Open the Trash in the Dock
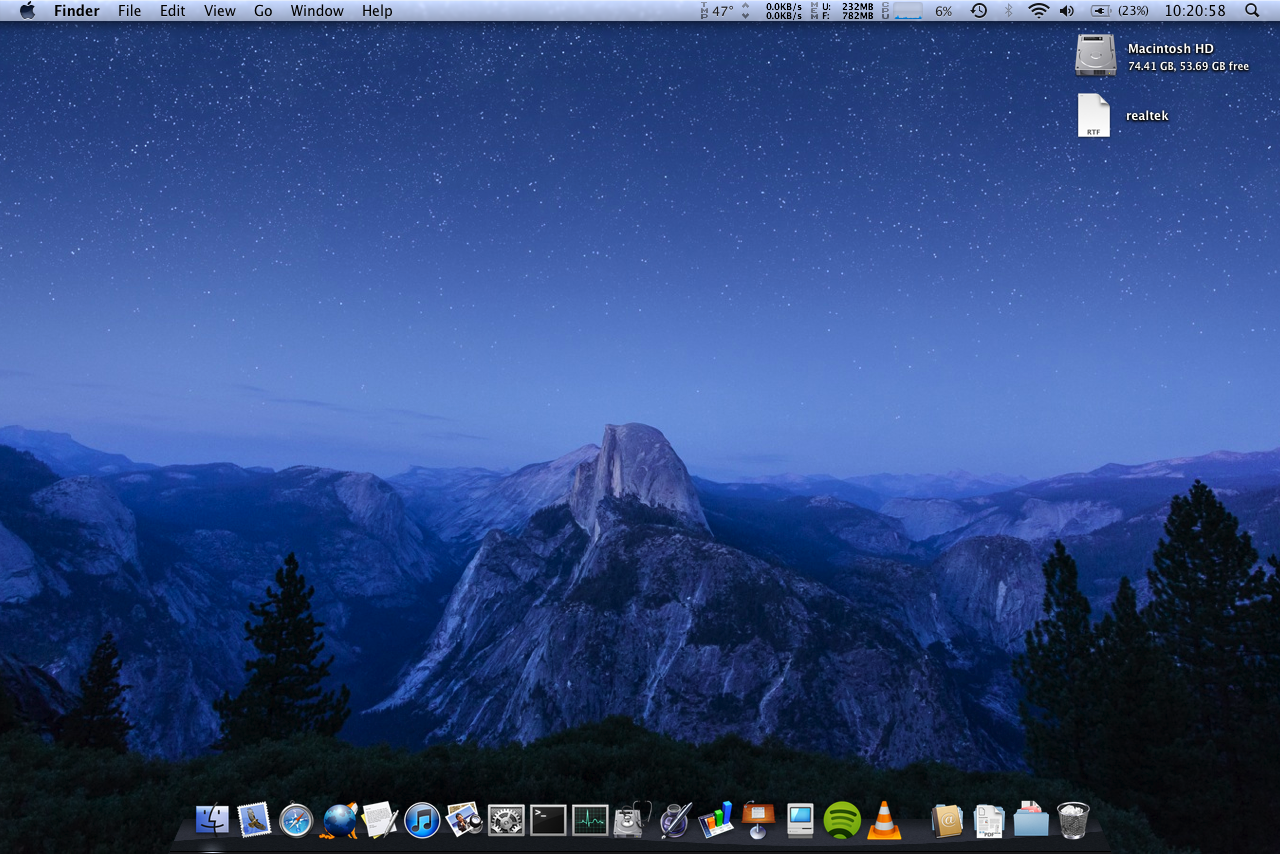The width and height of the screenshot is (1280, 854). pyautogui.click(x=1073, y=820)
